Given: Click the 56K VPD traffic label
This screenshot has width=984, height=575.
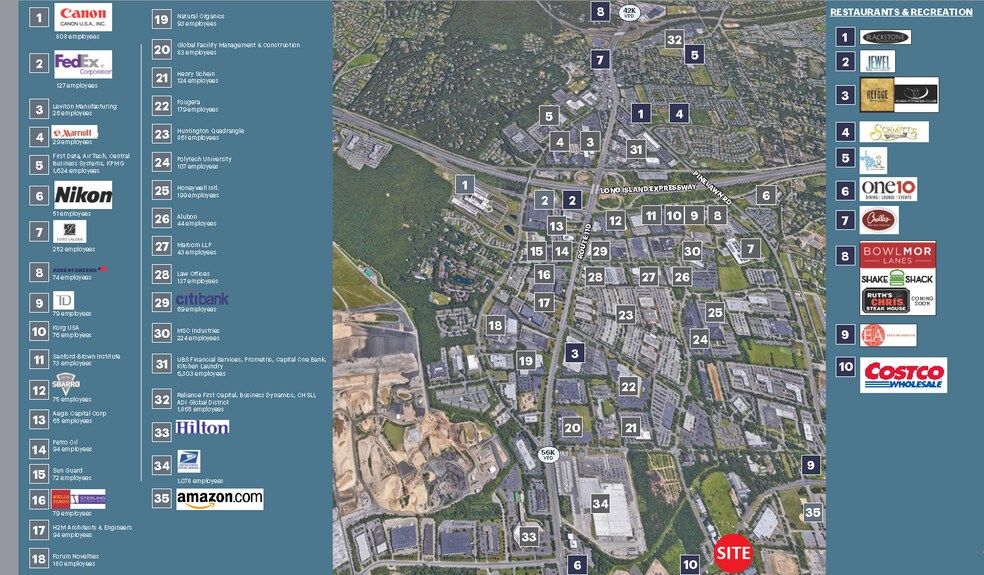Looking at the screenshot, I should click(x=548, y=454).
